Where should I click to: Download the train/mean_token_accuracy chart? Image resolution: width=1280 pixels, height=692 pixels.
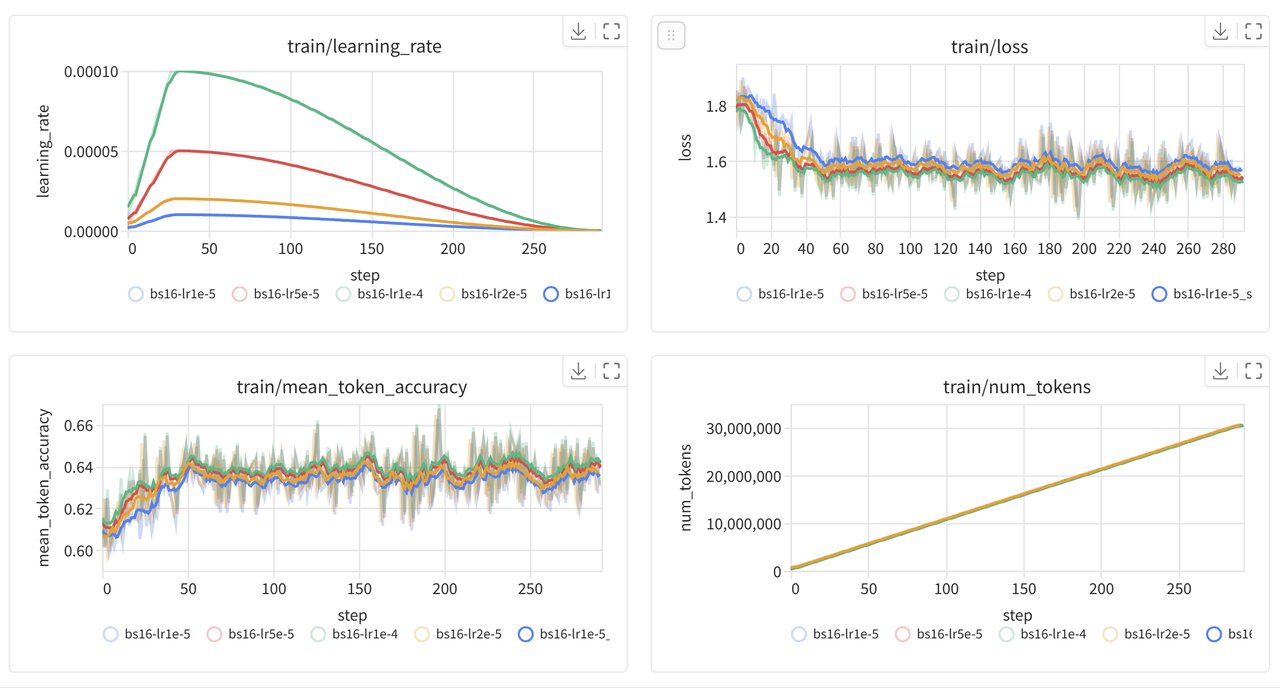coord(578,371)
